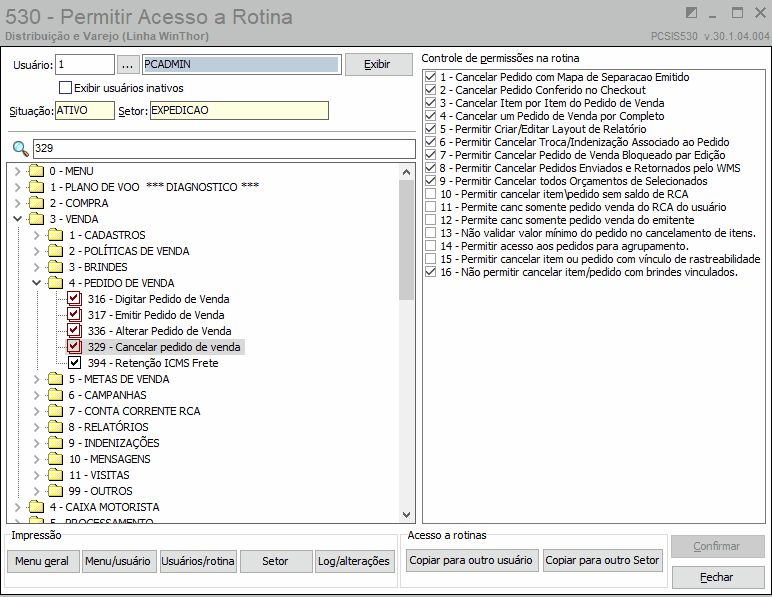Collapse the 3 - VENDA tree node
The width and height of the screenshot is (772, 597).
[x=18, y=219]
